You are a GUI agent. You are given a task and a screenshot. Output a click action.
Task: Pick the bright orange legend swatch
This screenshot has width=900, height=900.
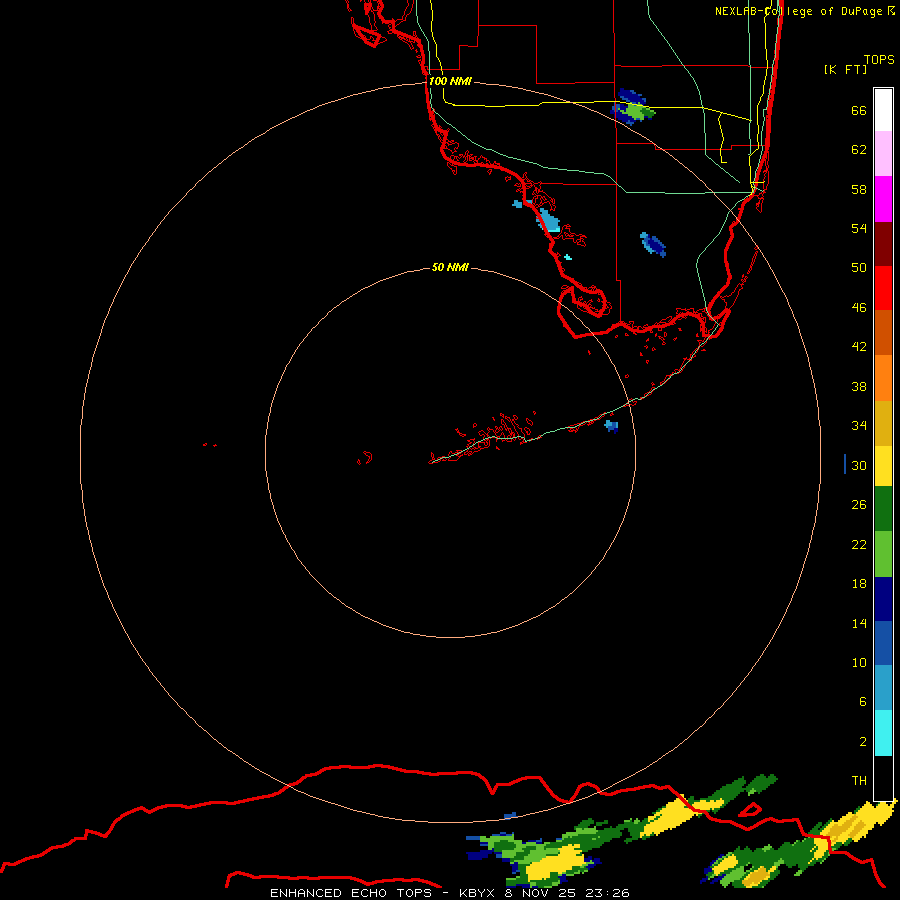tap(883, 377)
